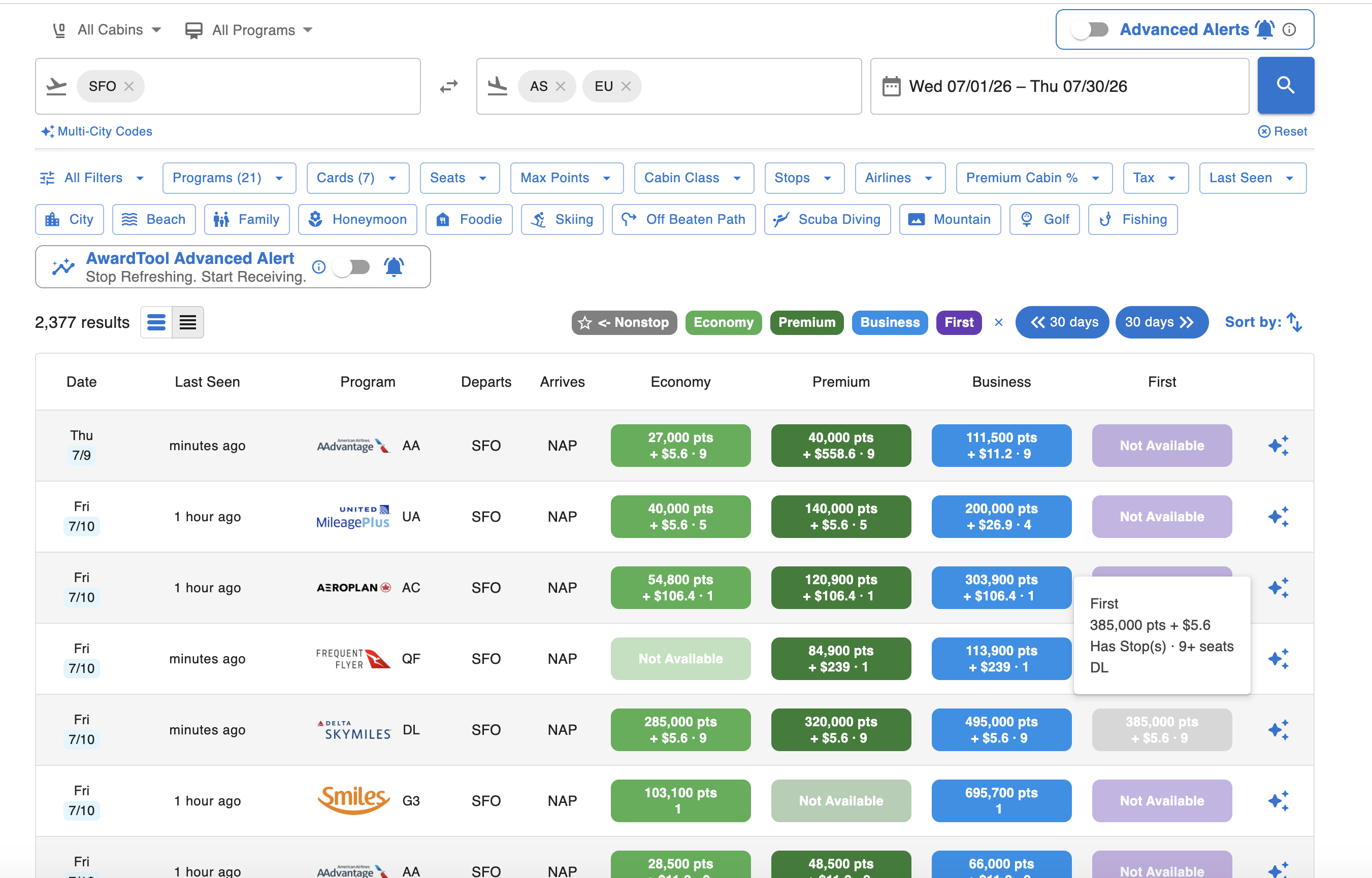1372x878 pixels.
Task: Toggle the First cabin chip
Action: coord(959,322)
